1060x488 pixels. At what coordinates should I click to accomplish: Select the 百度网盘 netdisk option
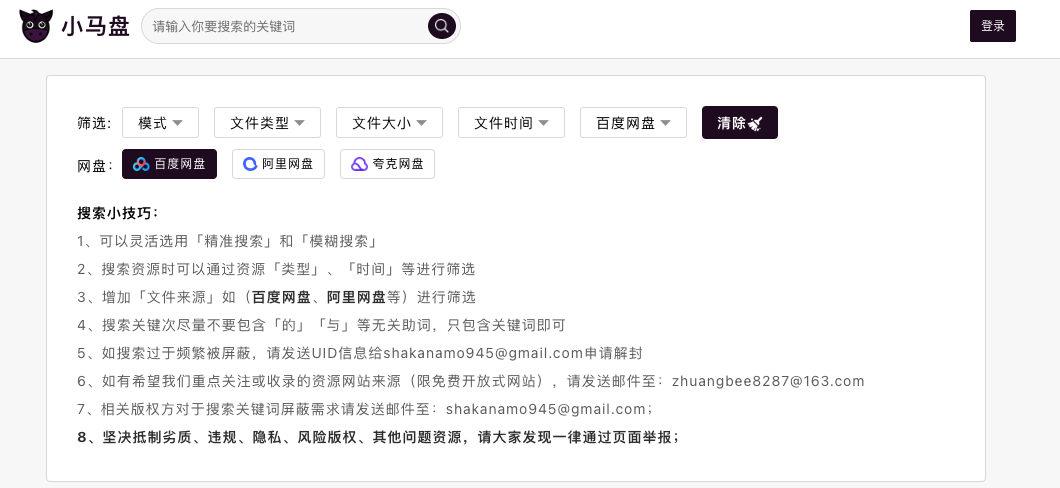[169, 164]
